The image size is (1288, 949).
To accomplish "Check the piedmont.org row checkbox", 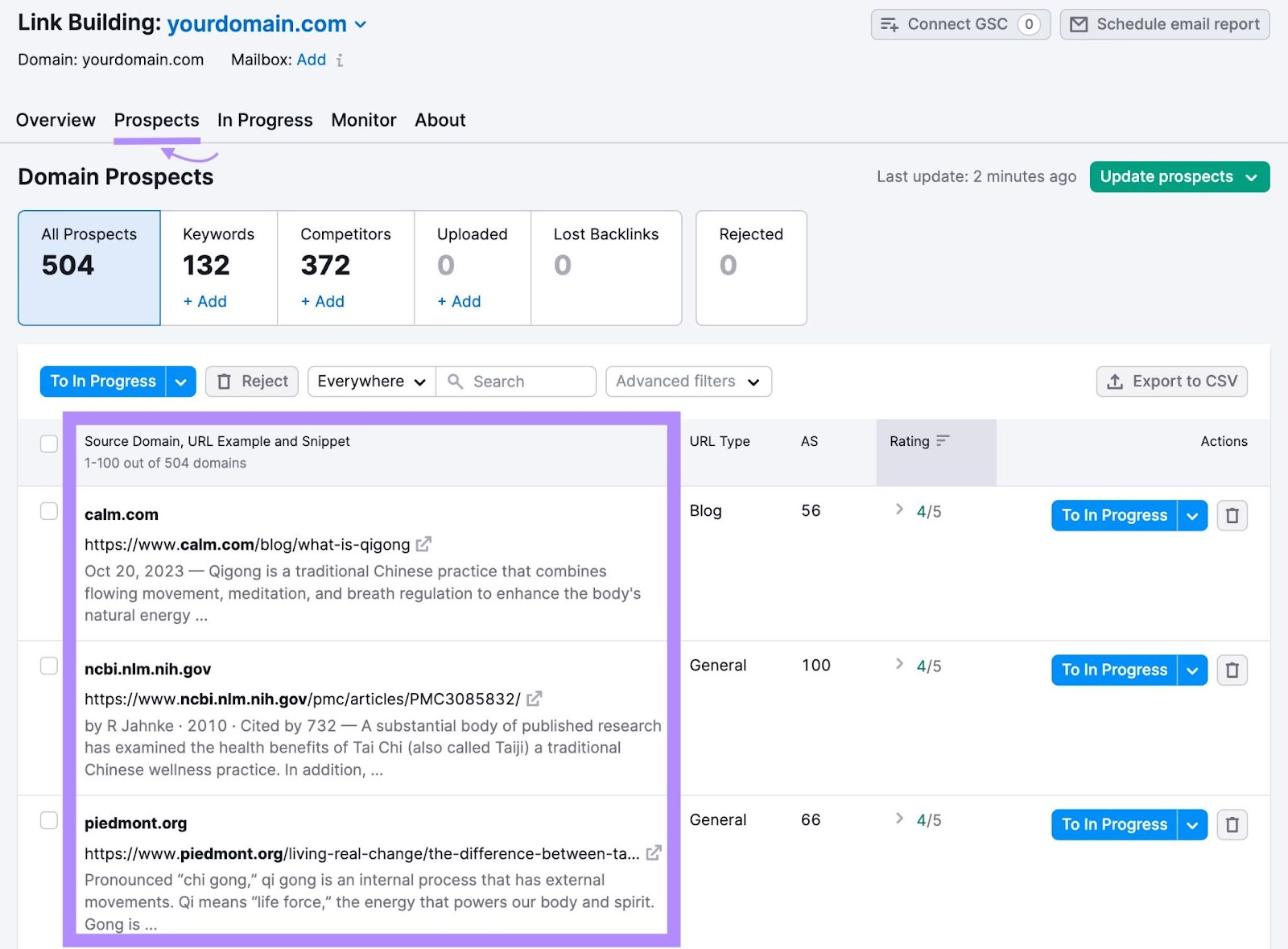I will click(x=49, y=820).
